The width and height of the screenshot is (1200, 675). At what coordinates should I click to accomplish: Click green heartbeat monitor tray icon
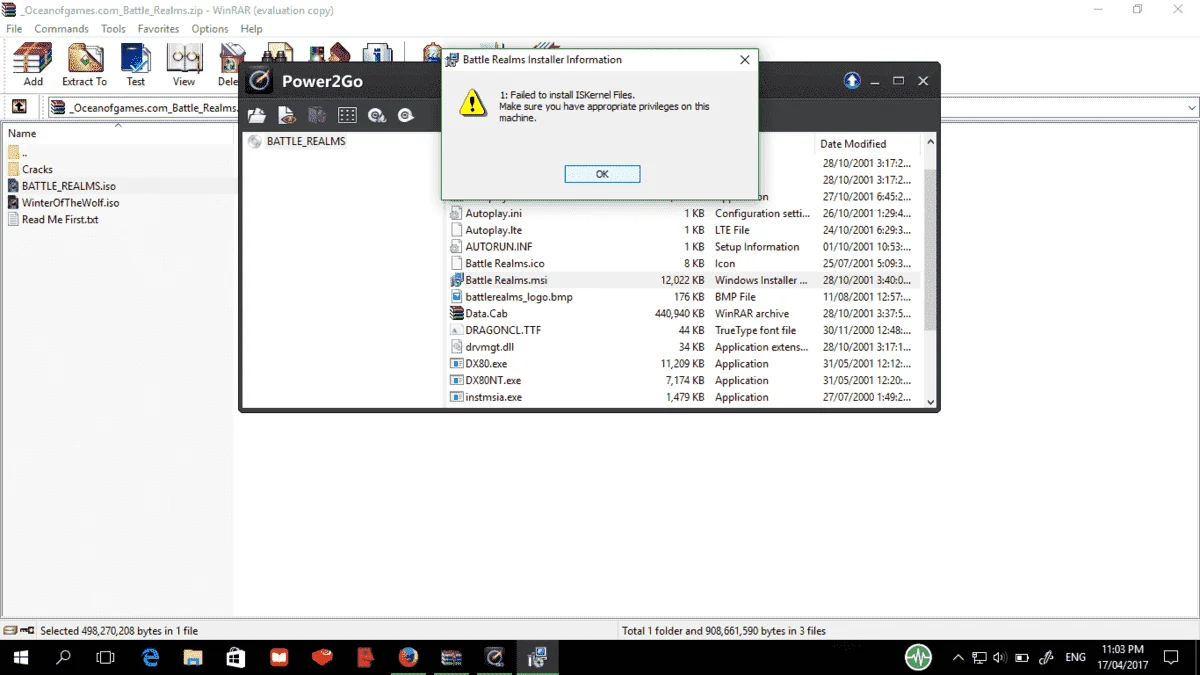click(x=918, y=657)
